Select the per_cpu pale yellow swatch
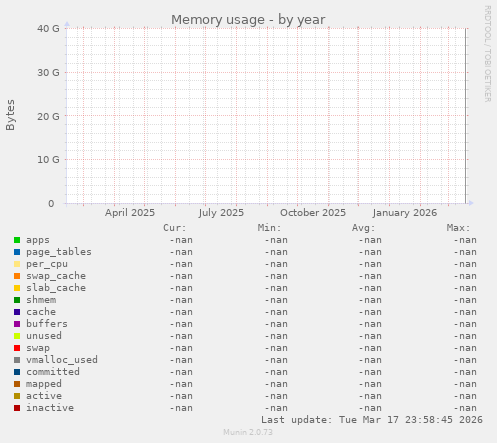Image resolution: width=497 pixels, height=443 pixels. [x=17, y=264]
